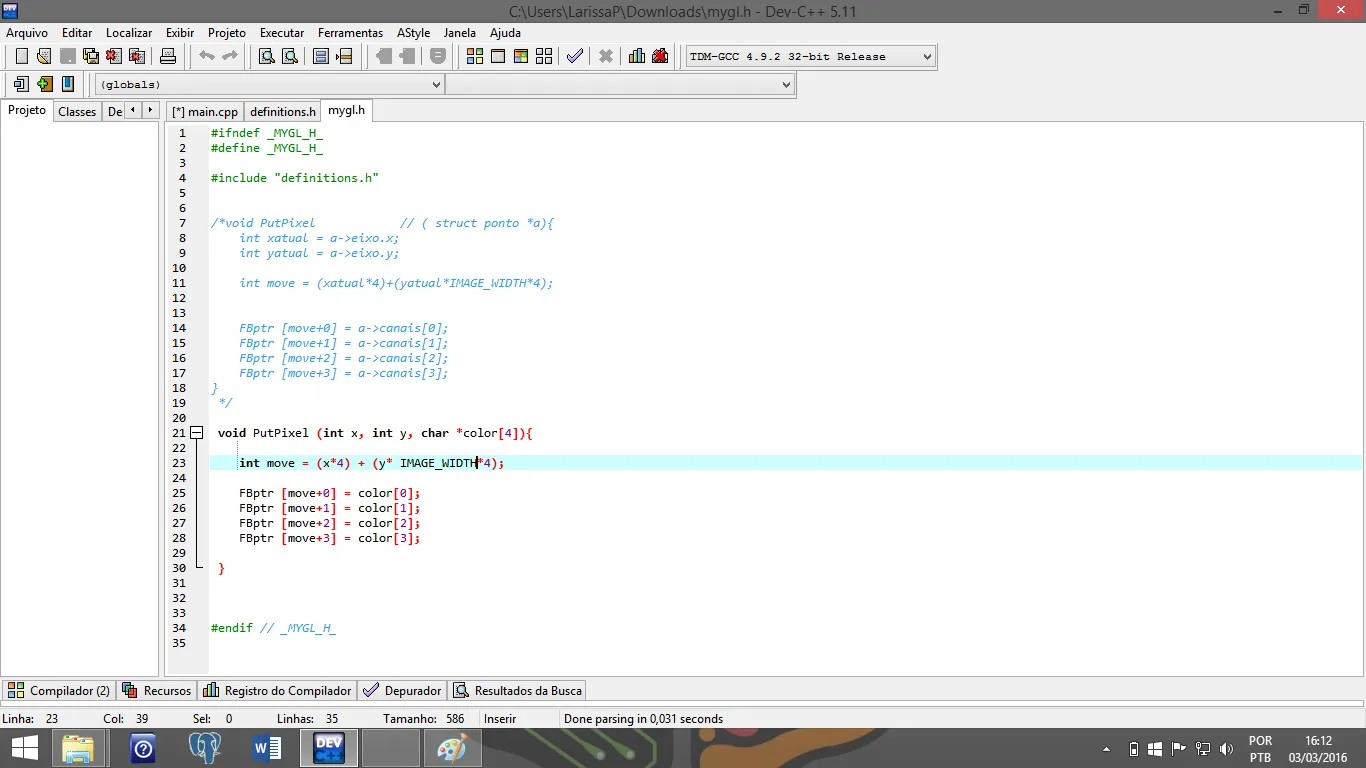Click the Compile four-colored-squares icon
Screen dimensions: 1366x768
pyautogui.click(x=475, y=56)
